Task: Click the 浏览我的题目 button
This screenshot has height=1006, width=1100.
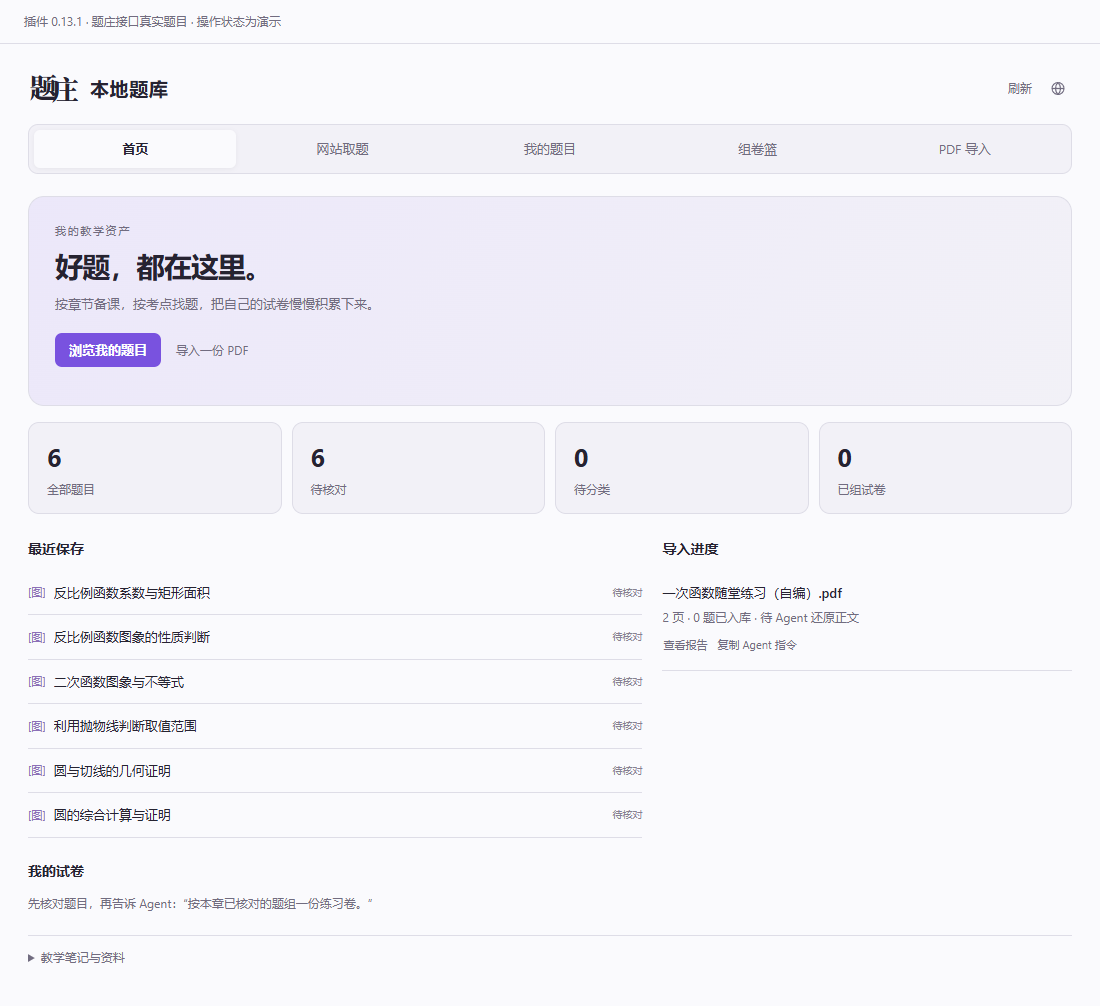Action: (x=108, y=350)
